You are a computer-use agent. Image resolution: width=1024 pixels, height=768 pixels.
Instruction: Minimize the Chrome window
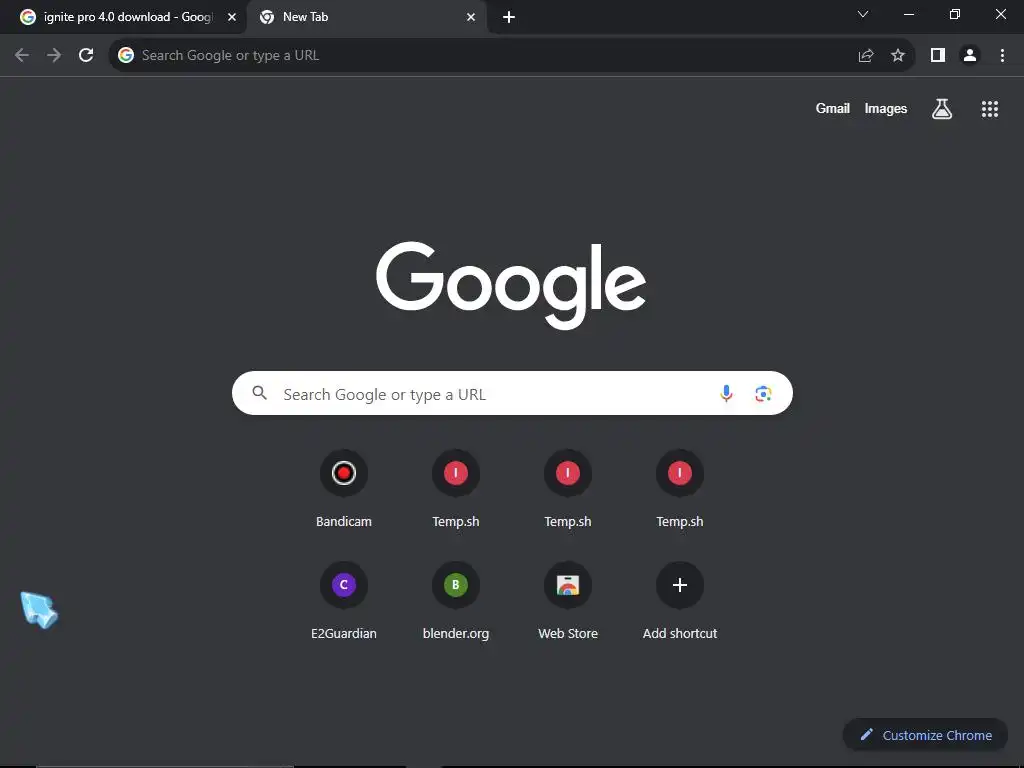click(909, 14)
